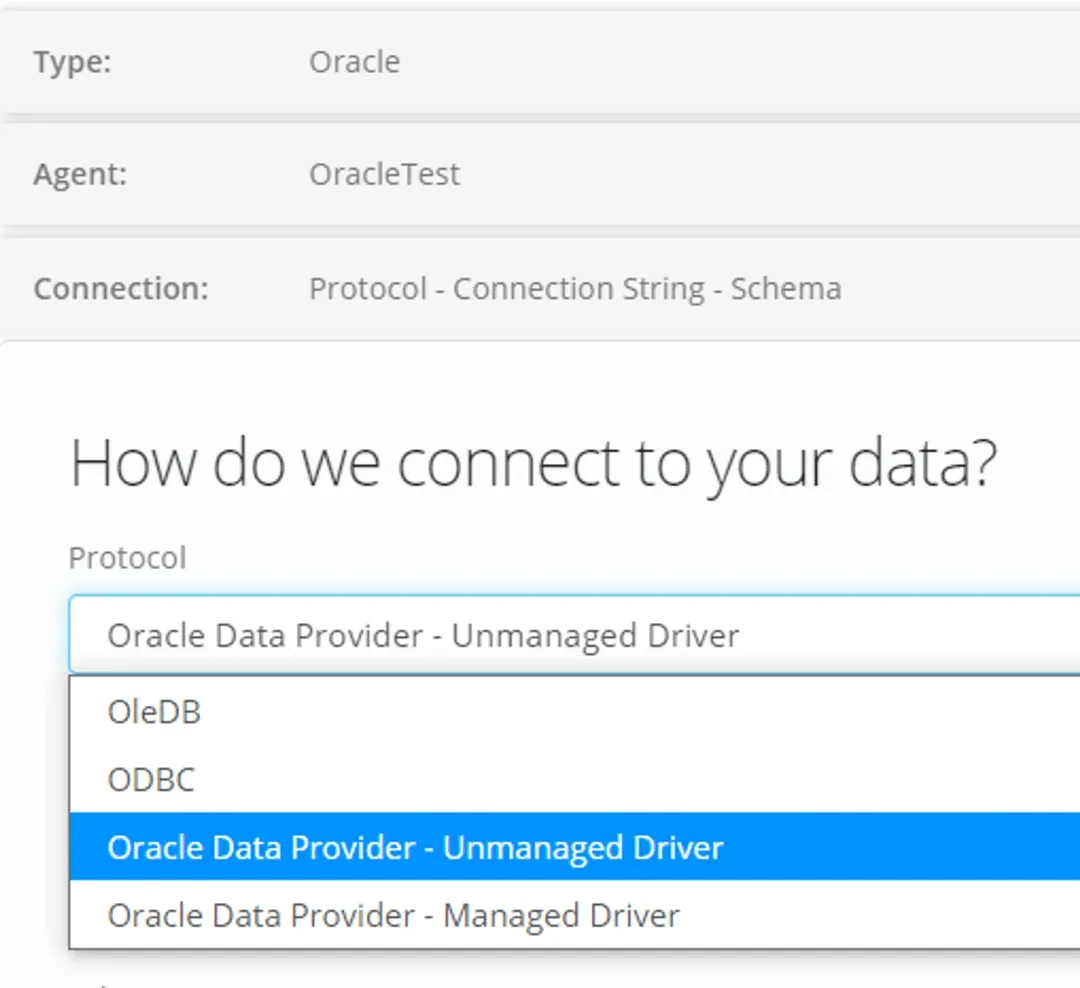The width and height of the screenshot is (1080, 988).
Task: Pick Oracle Data Provider - Managed Driver
Action: 574,914
